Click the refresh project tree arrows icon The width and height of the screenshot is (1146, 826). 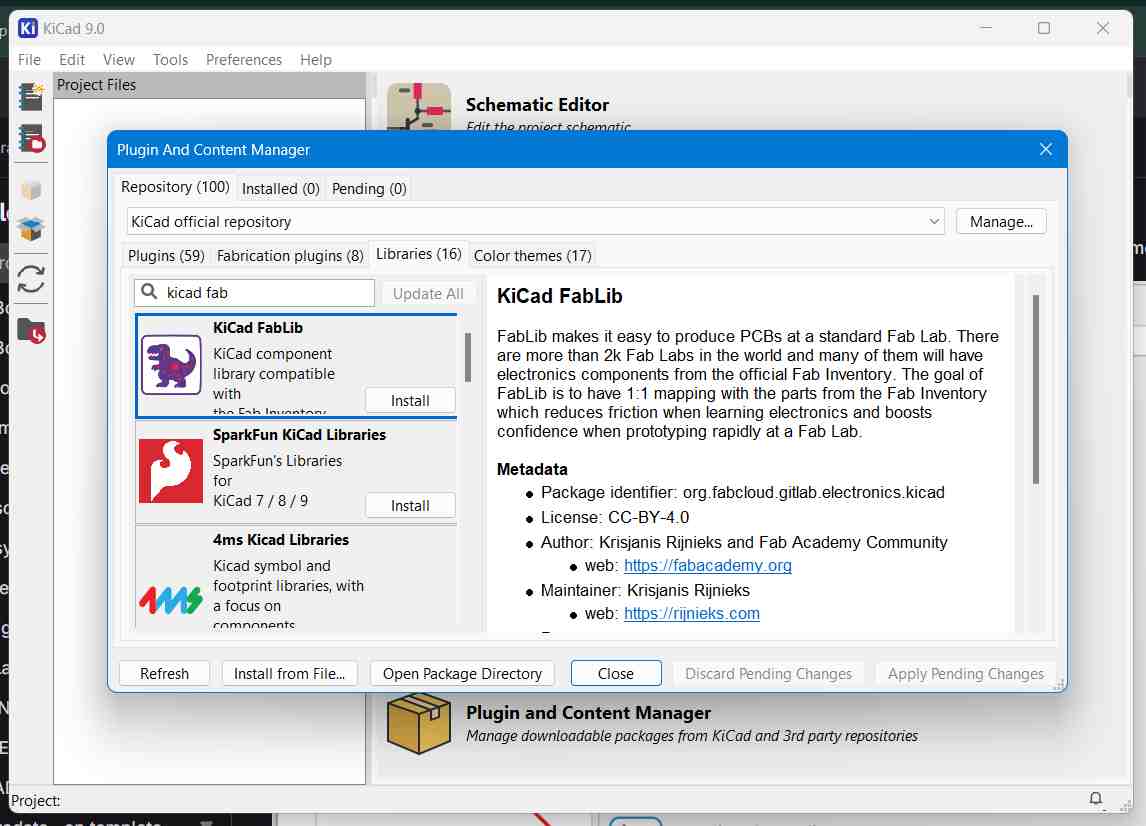(31, 279)
